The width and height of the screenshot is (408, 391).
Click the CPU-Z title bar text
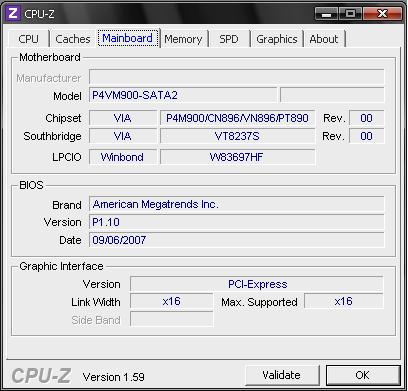click(39, 14)
